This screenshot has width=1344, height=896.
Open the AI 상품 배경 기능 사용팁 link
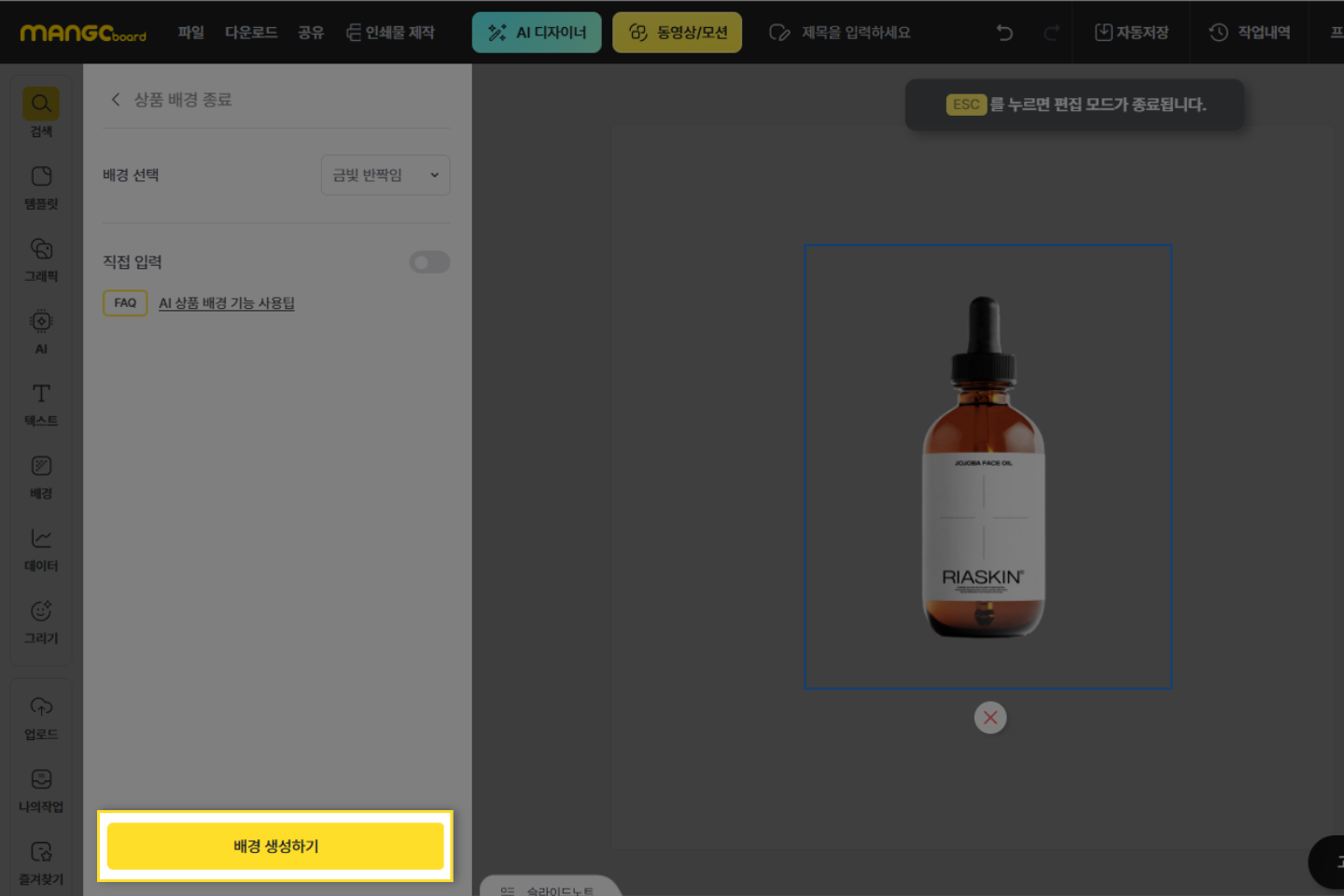[x=226, y=303]
